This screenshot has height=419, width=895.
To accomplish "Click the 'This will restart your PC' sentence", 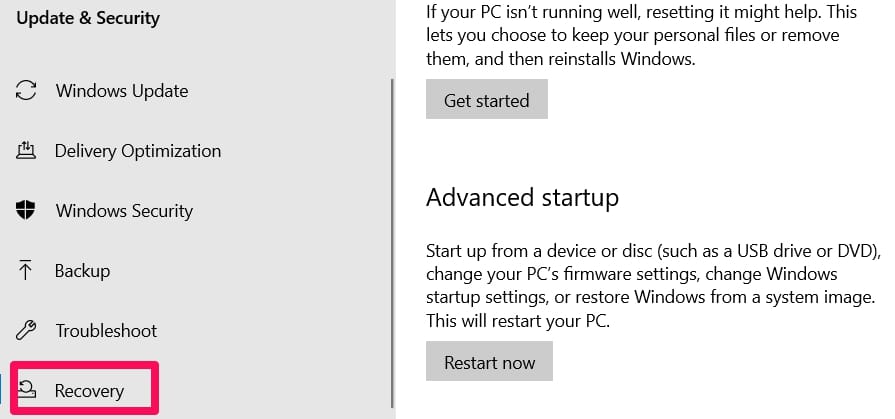I will (x=518, y=321).
